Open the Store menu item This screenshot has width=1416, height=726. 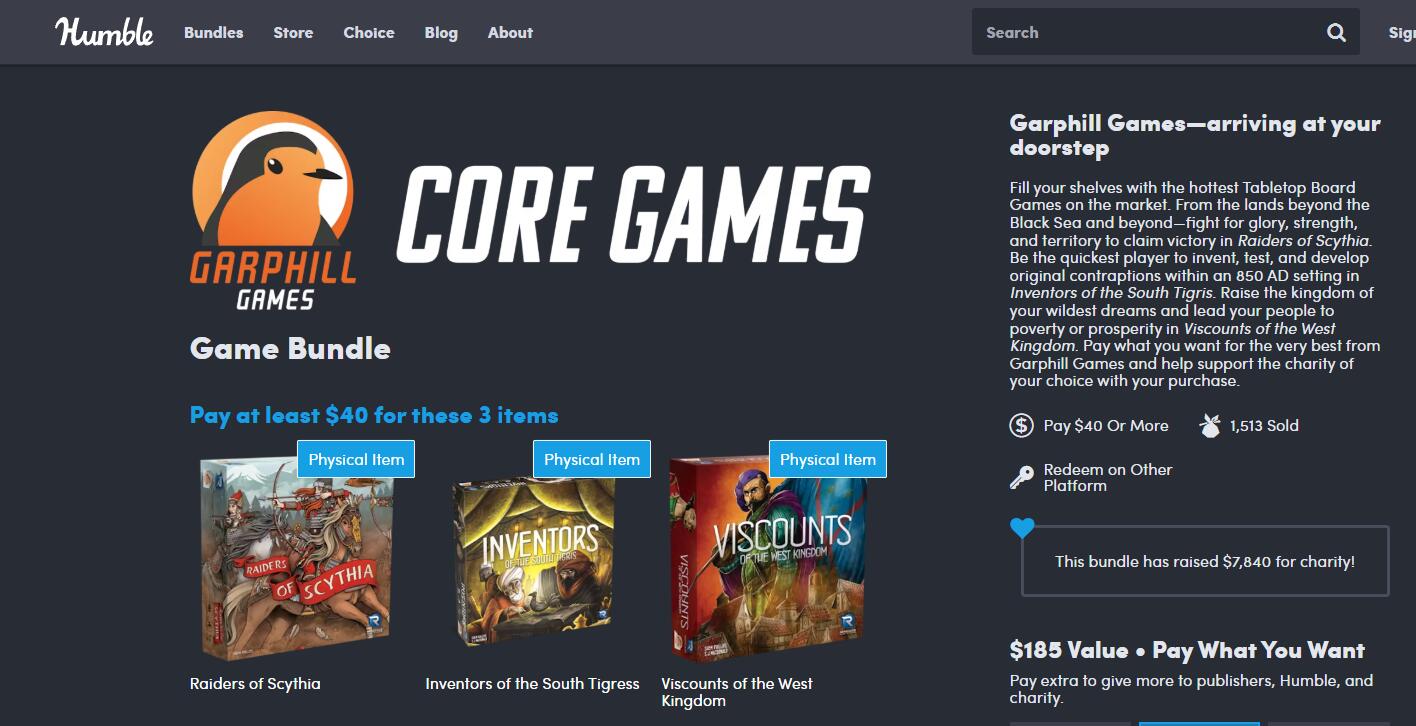point(293,32)
